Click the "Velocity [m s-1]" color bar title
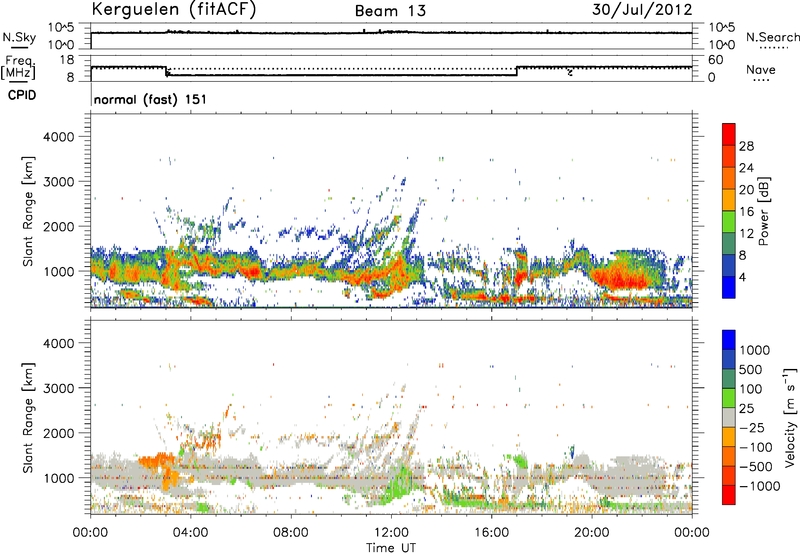800x554 pixels. coord(790,417)
